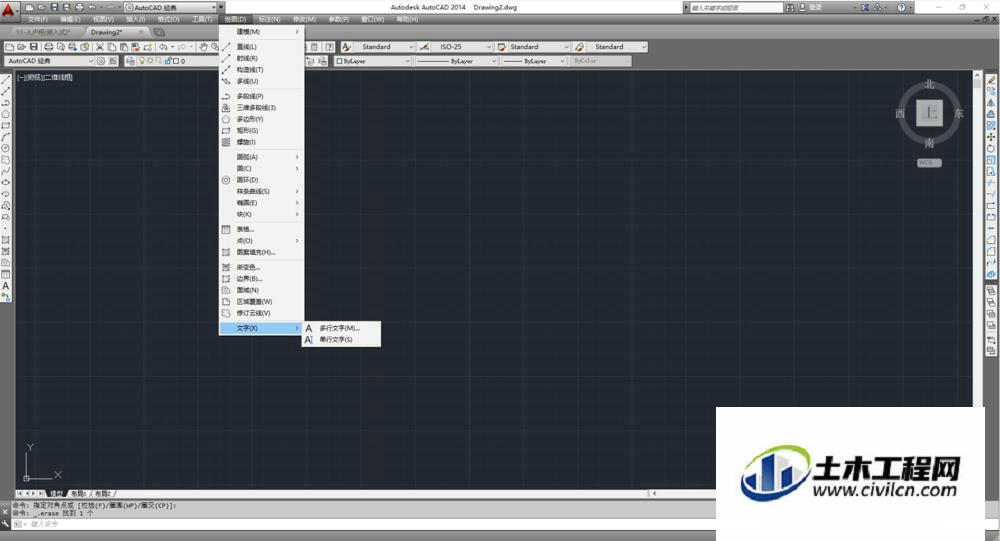The width and height of the screenshot is (1000, 541).
Task: Open the ByLayer color dropdown
Action: (x=373, y=61)
